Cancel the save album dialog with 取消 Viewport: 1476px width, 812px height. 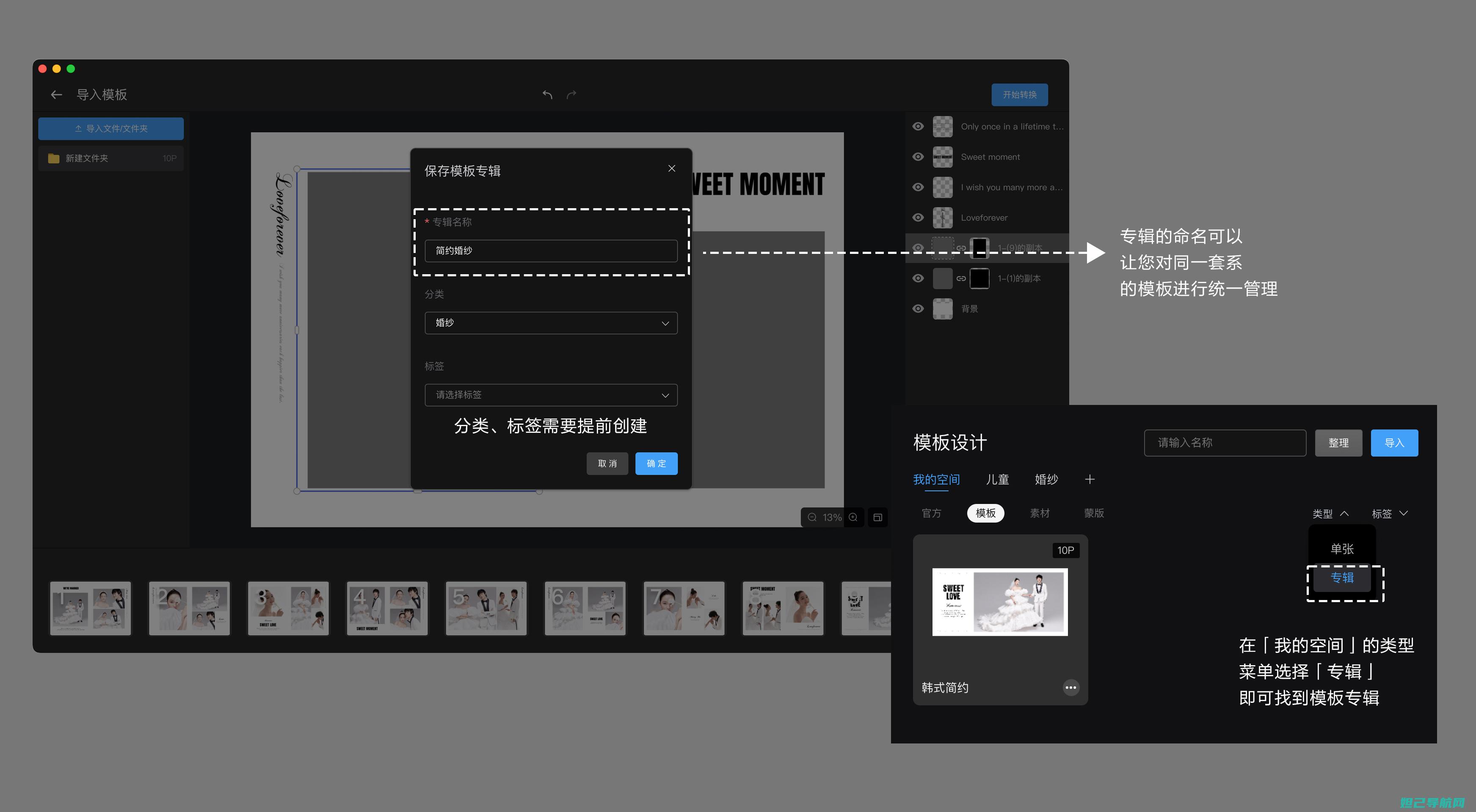point(607,463)
